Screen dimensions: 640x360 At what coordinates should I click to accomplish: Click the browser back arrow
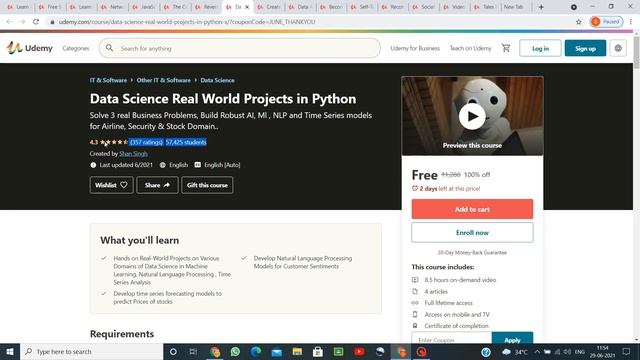(9, 22)
